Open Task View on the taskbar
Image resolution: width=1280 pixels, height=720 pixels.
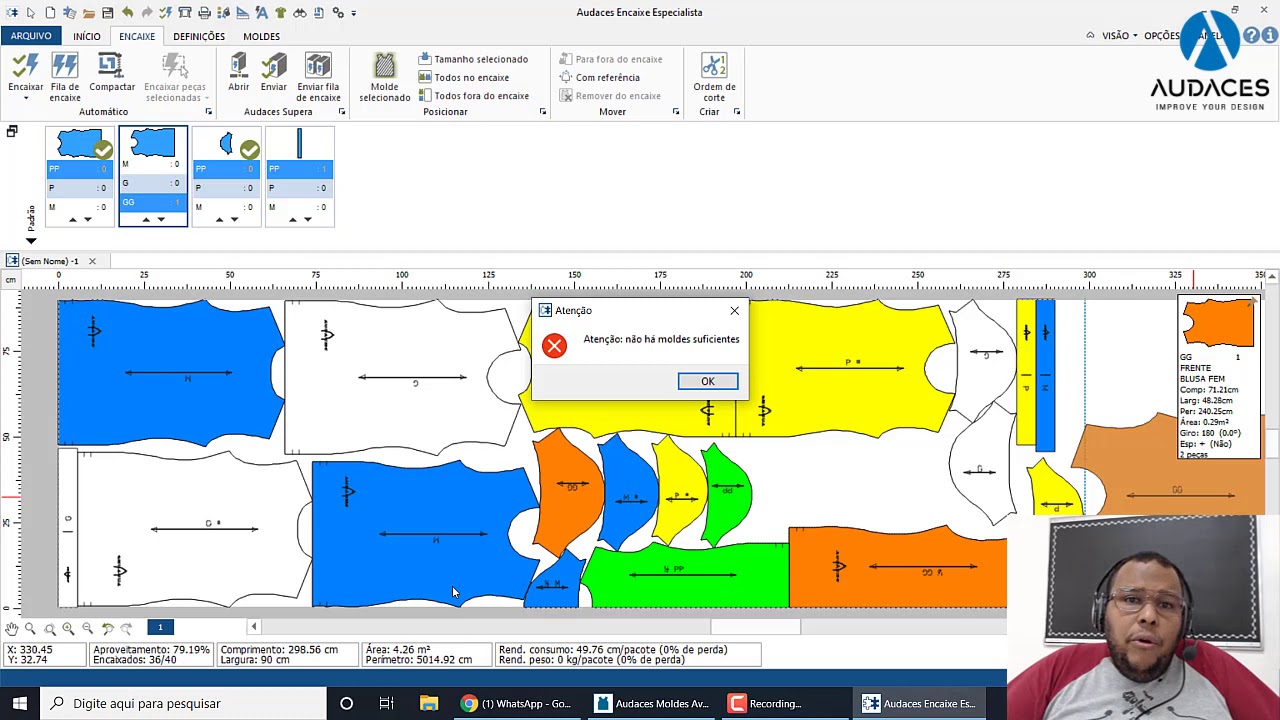click(x=386, y=703)
